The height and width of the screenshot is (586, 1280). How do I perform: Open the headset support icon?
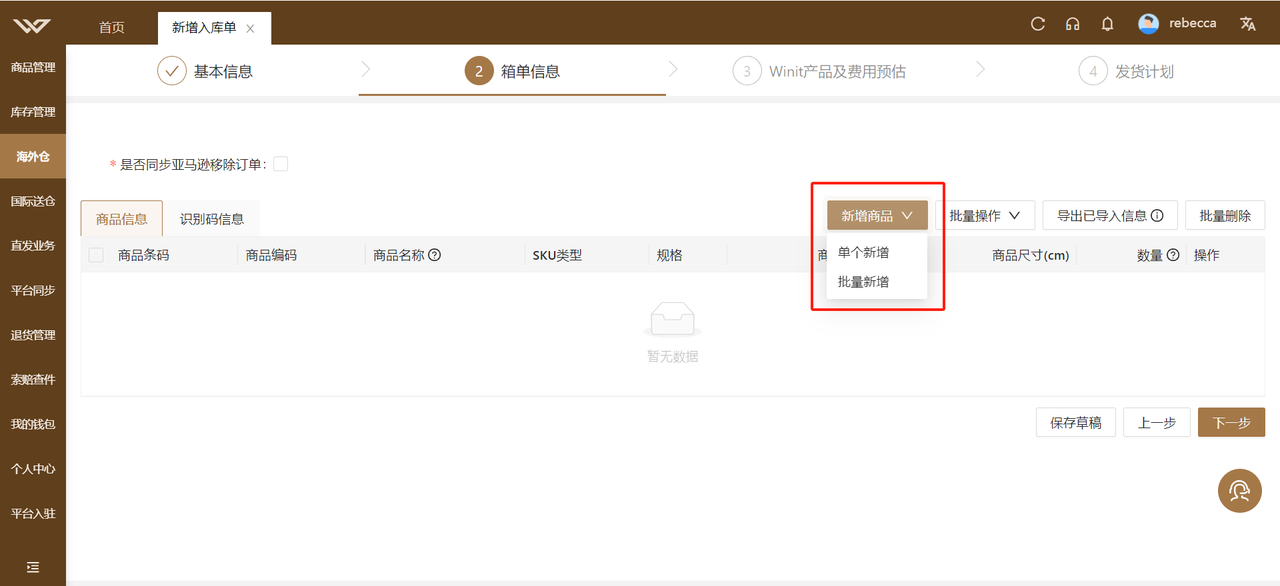[1073, 24]
